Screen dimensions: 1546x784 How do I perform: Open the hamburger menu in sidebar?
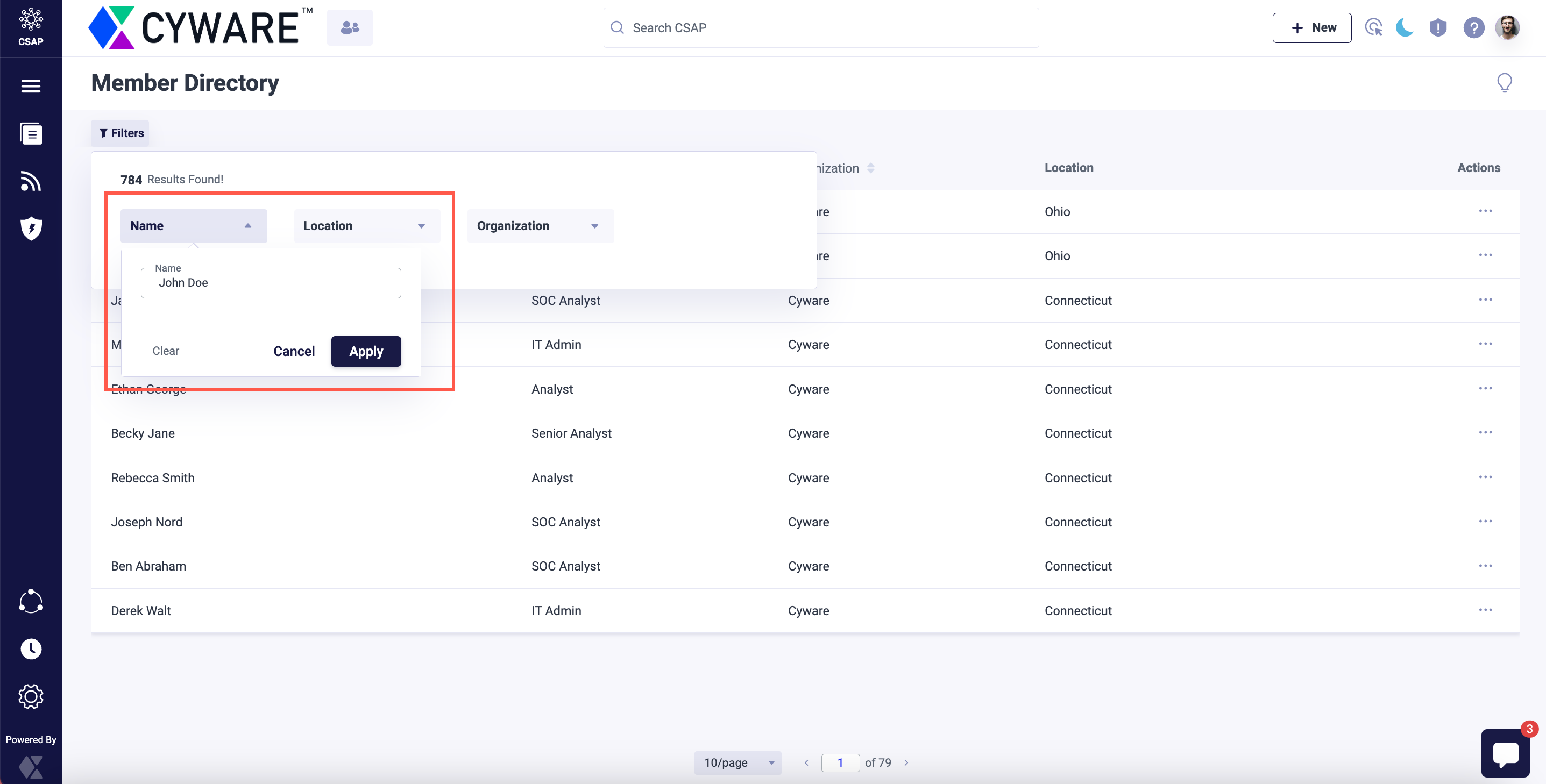coord(31,86)
